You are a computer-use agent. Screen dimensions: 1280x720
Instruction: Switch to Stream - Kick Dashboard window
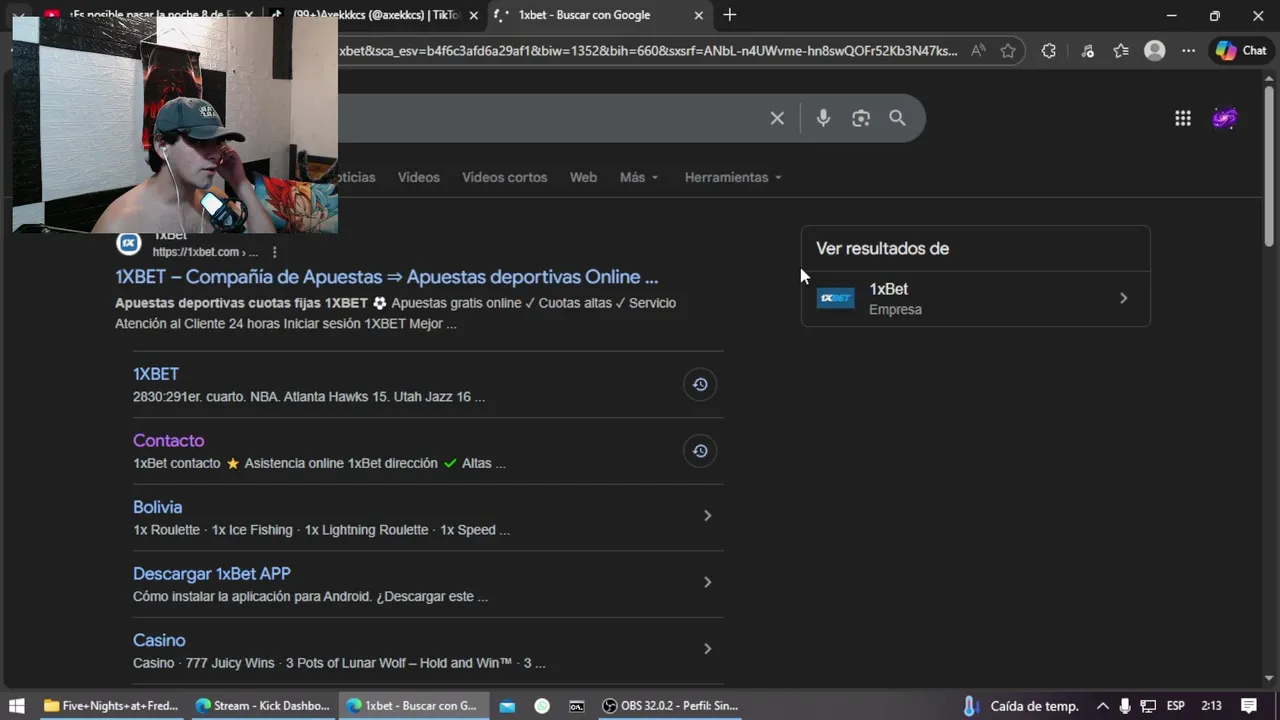pos(262,705)
